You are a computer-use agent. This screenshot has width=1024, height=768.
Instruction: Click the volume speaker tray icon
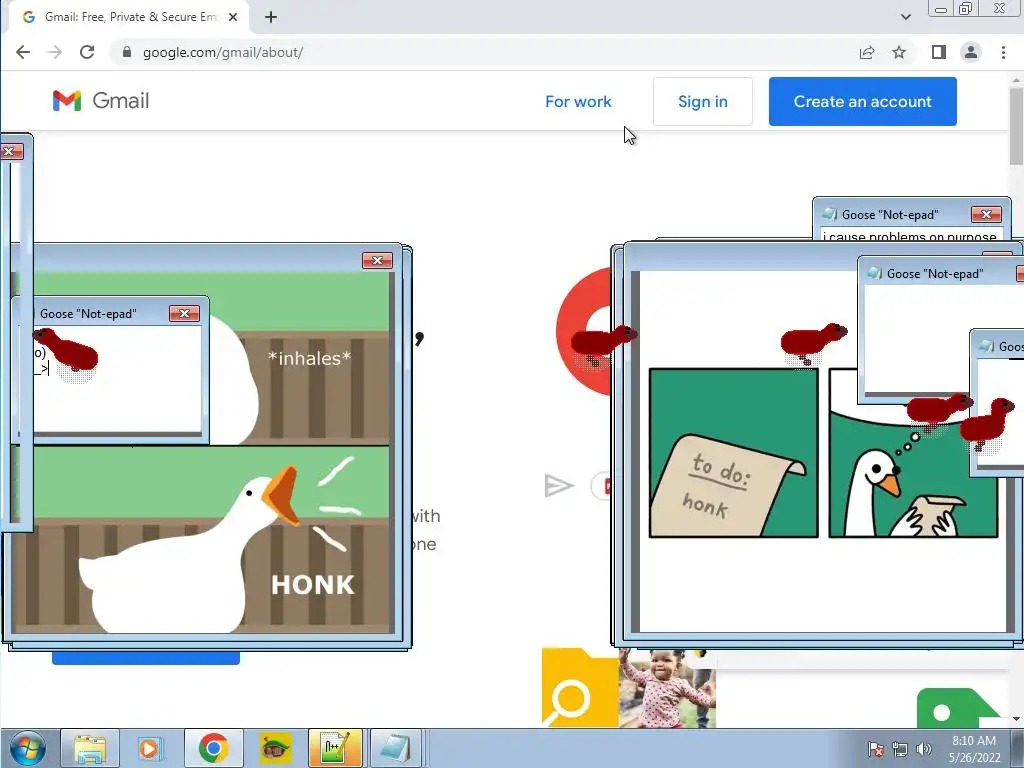click(923, 749)
